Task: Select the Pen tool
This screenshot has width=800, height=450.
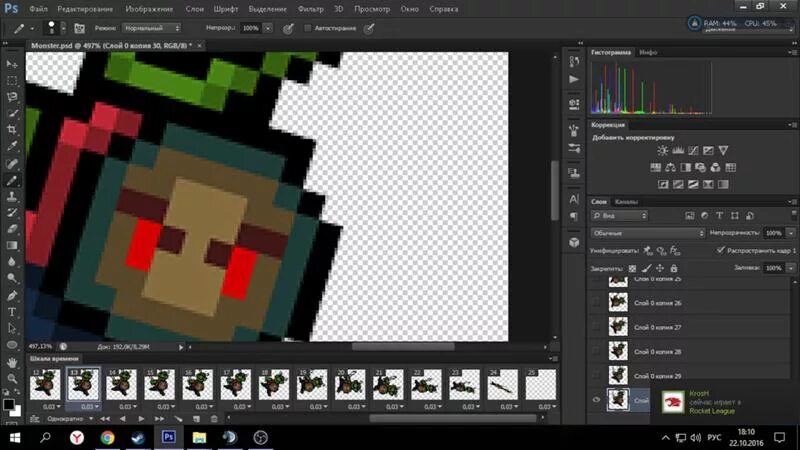Action: pos(12,295)
